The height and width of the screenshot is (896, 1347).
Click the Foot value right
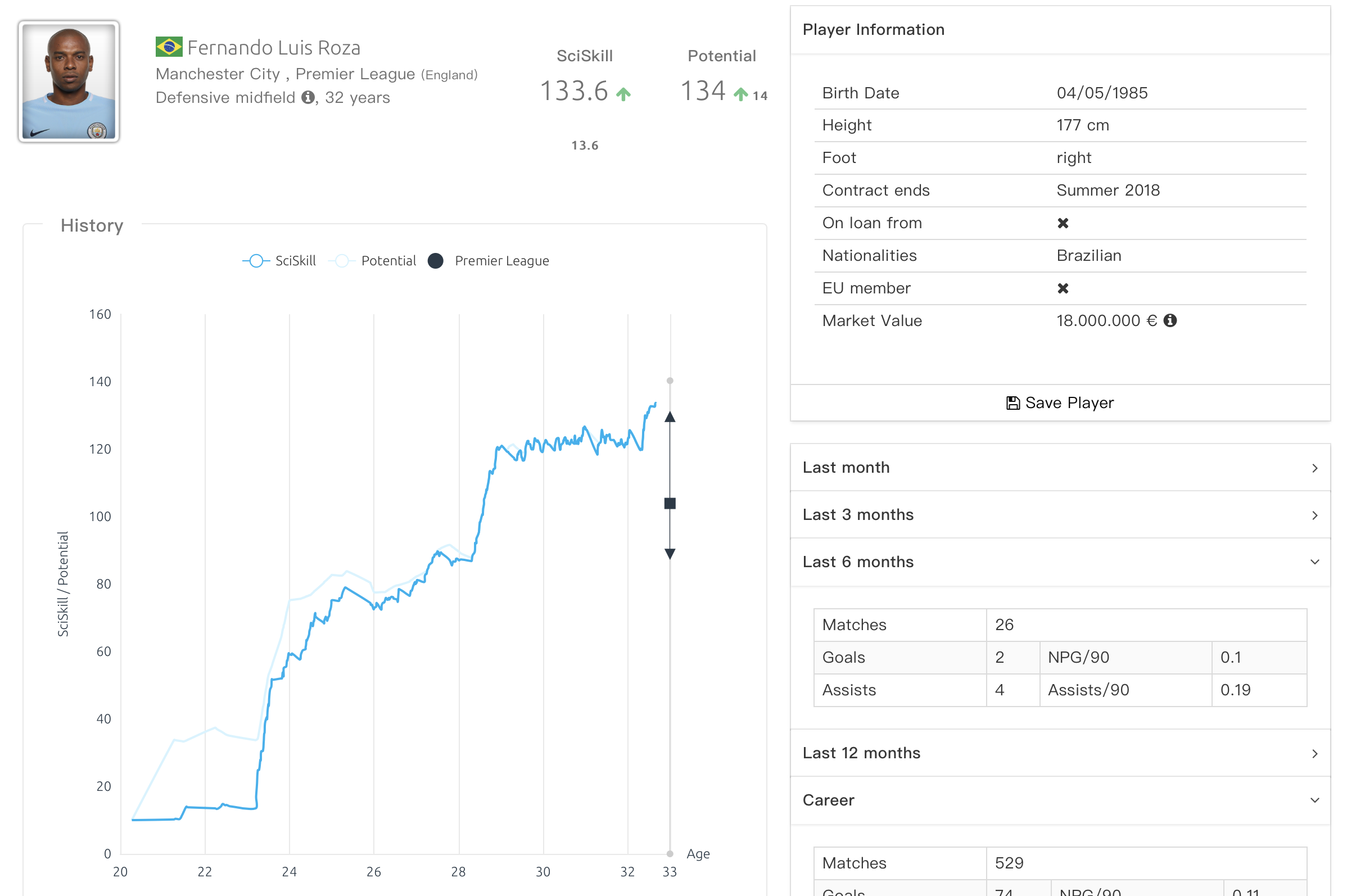coord(1074,158)
